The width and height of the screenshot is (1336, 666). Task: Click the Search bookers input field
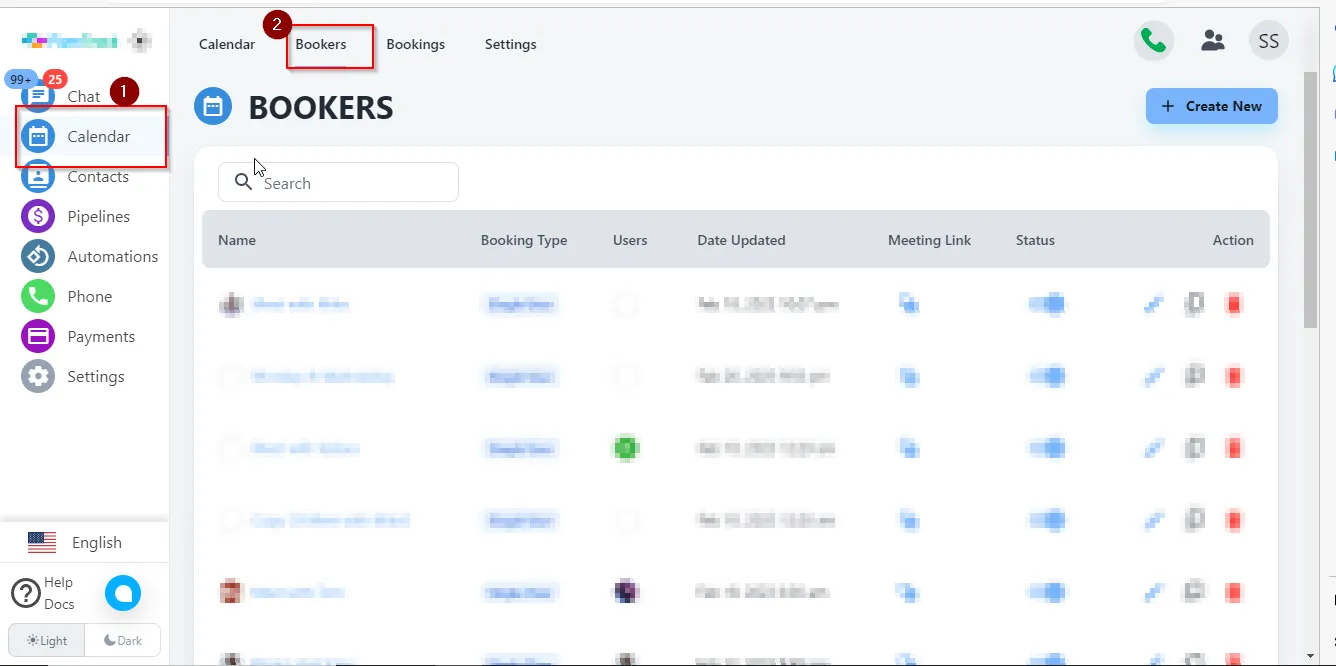[x=338, y=182]
